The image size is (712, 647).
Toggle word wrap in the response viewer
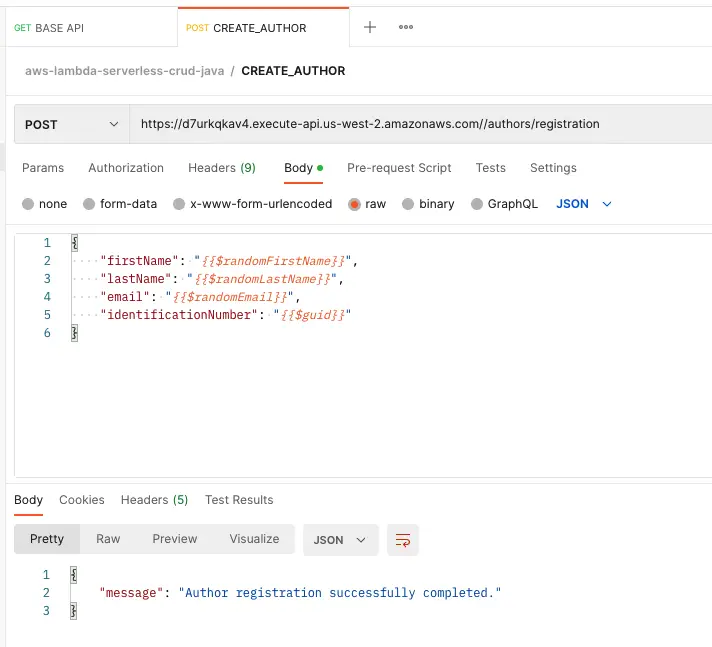[403, 540]
